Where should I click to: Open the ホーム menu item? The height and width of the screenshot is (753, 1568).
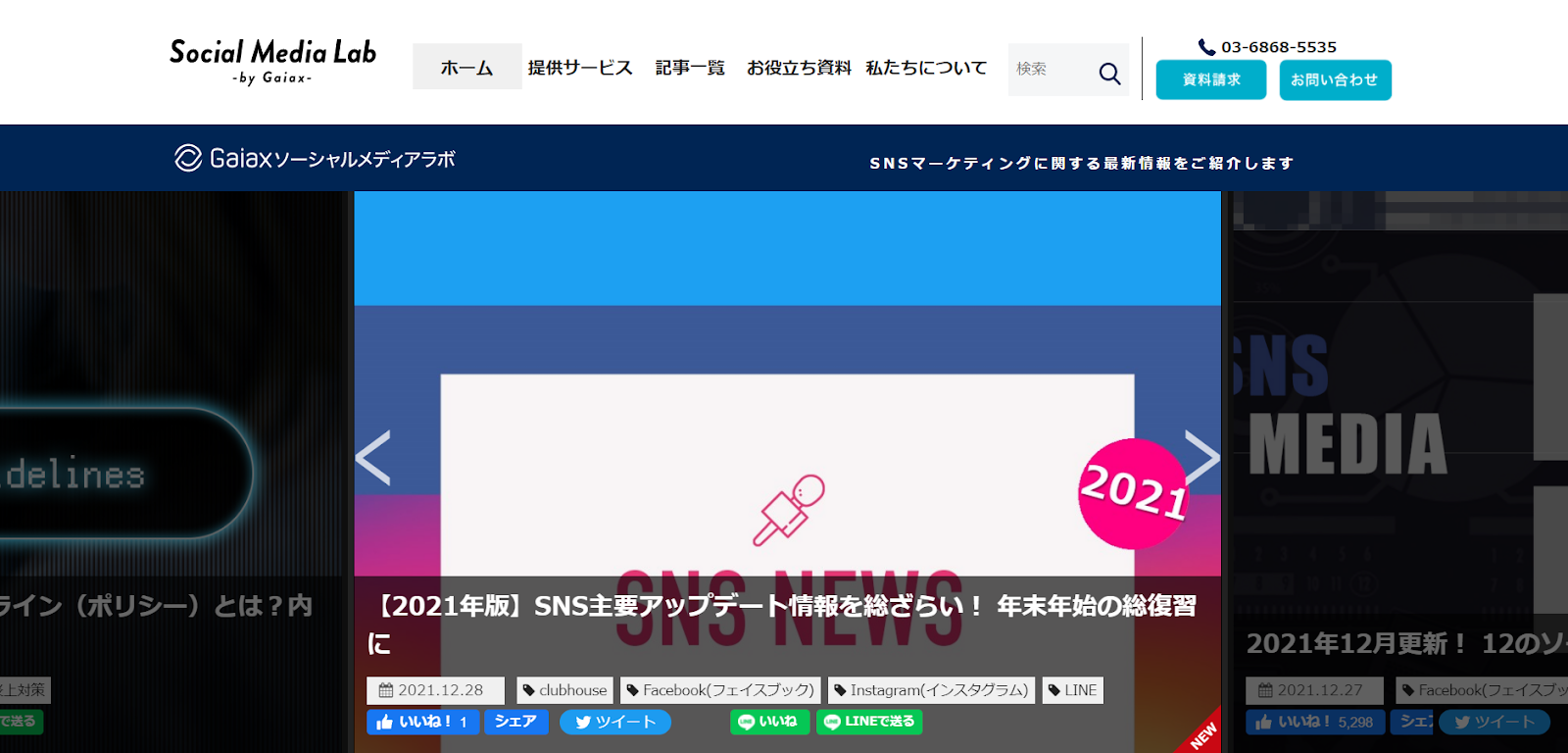click(466, 67)
